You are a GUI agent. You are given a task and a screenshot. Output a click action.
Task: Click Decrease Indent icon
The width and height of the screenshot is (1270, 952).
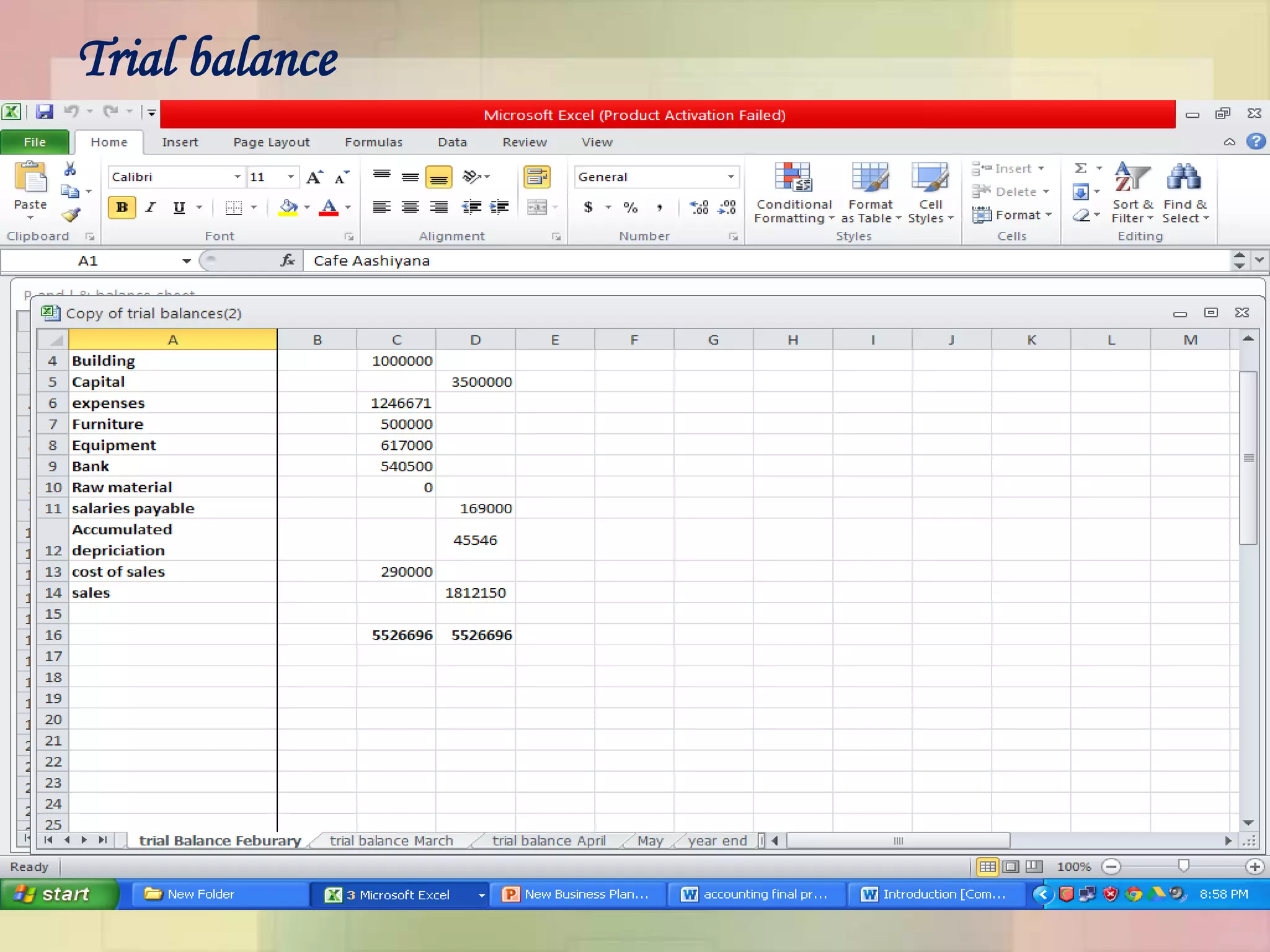point(472,207)
